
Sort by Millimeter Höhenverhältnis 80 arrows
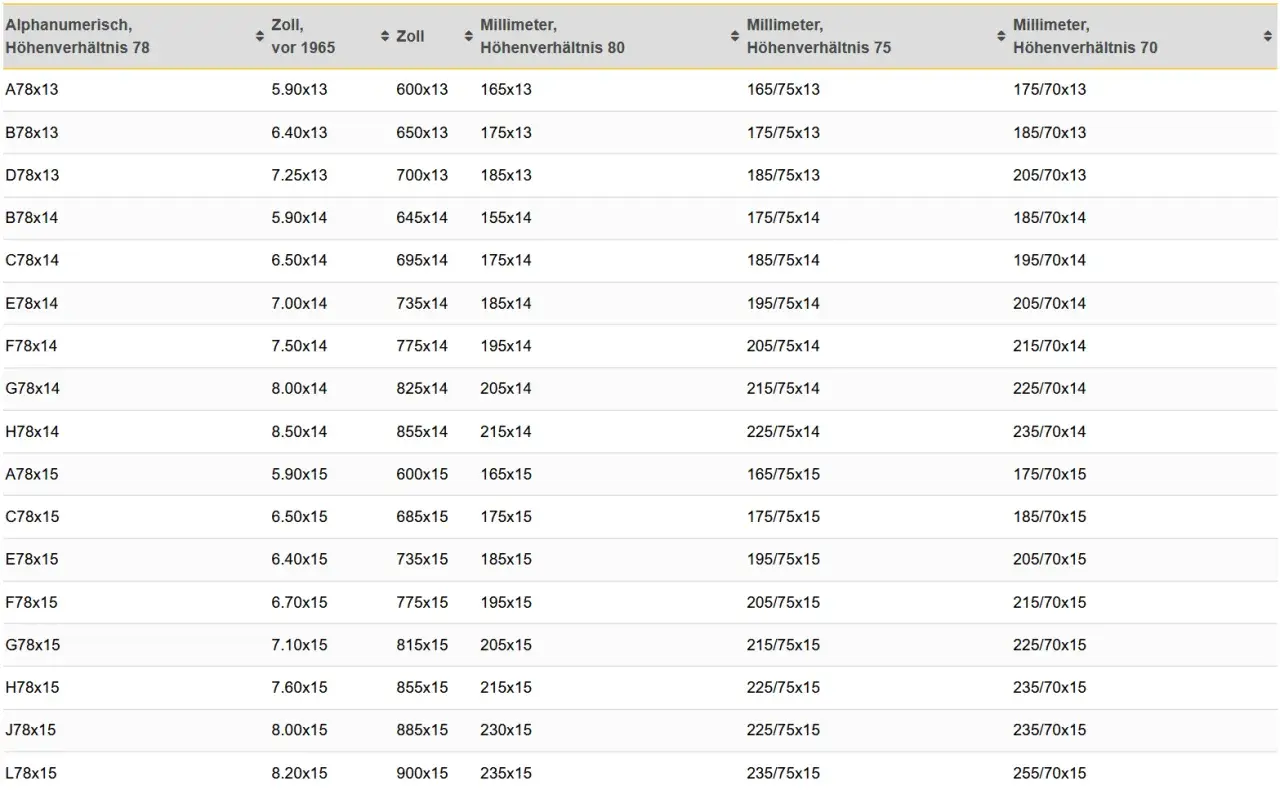tap(735, 36)
